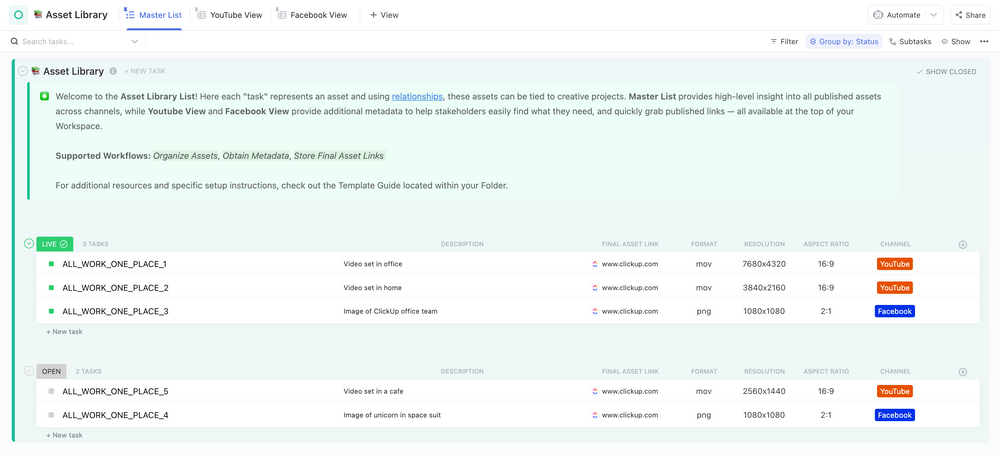Click the add column plus icon in LIVE group
The image size is (1000, 456).
[x=963, y=244]
